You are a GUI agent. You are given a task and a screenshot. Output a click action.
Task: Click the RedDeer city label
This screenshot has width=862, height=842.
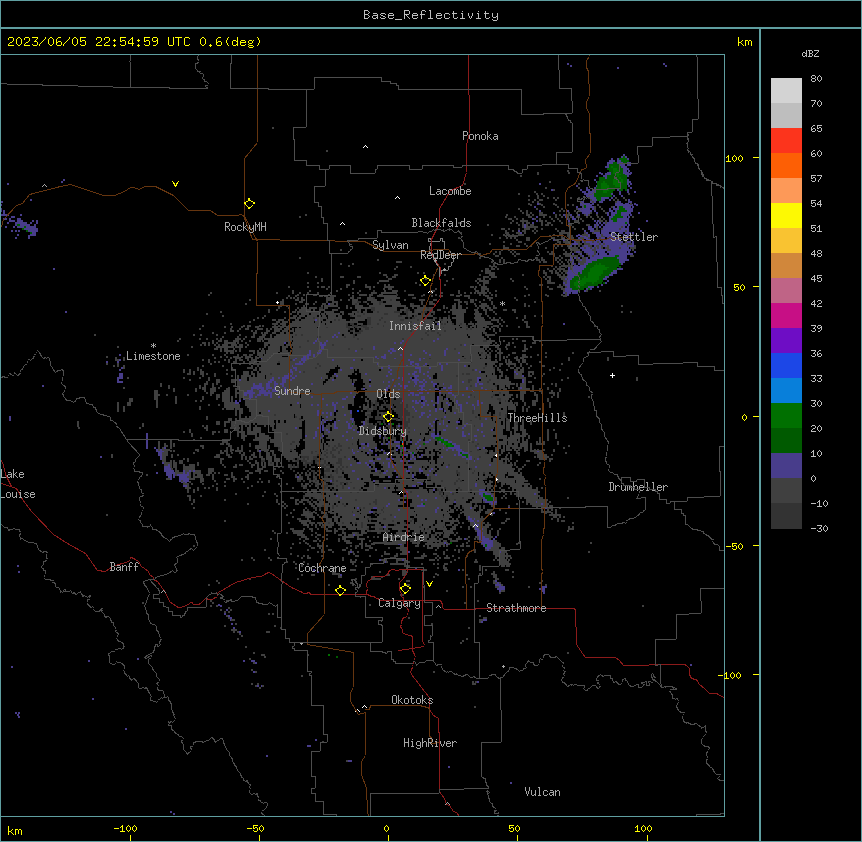[x=440, y=255]
